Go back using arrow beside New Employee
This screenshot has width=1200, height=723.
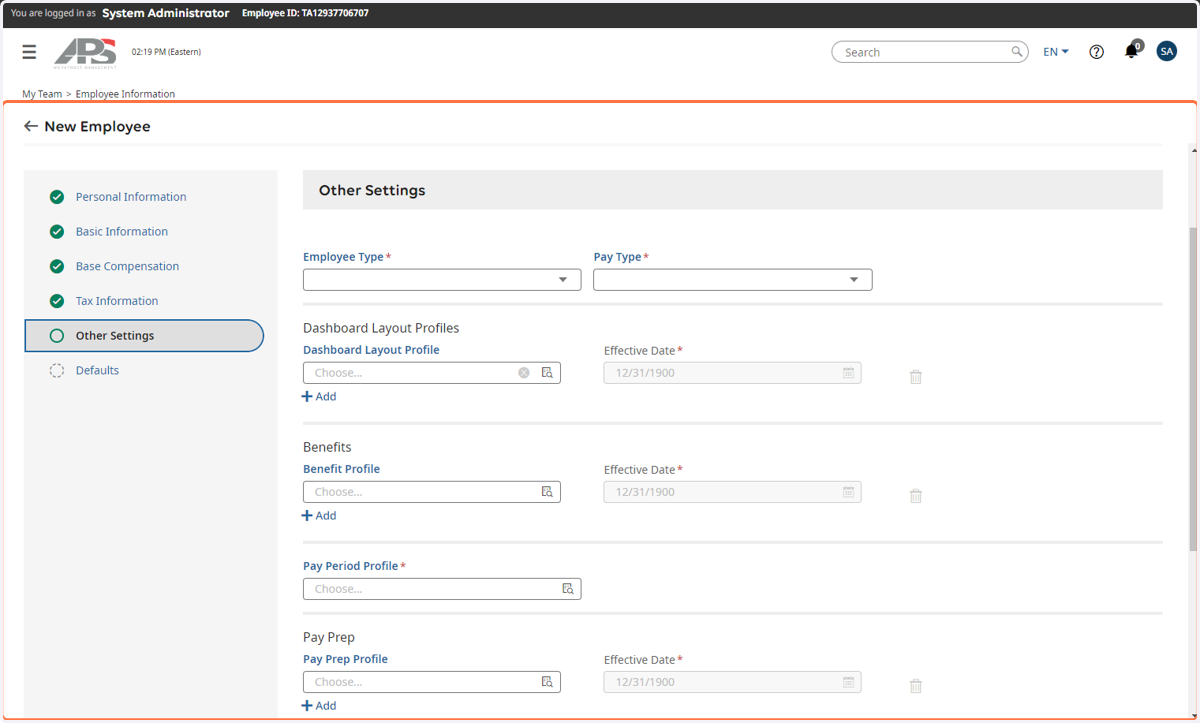click(x=31, y=127)
